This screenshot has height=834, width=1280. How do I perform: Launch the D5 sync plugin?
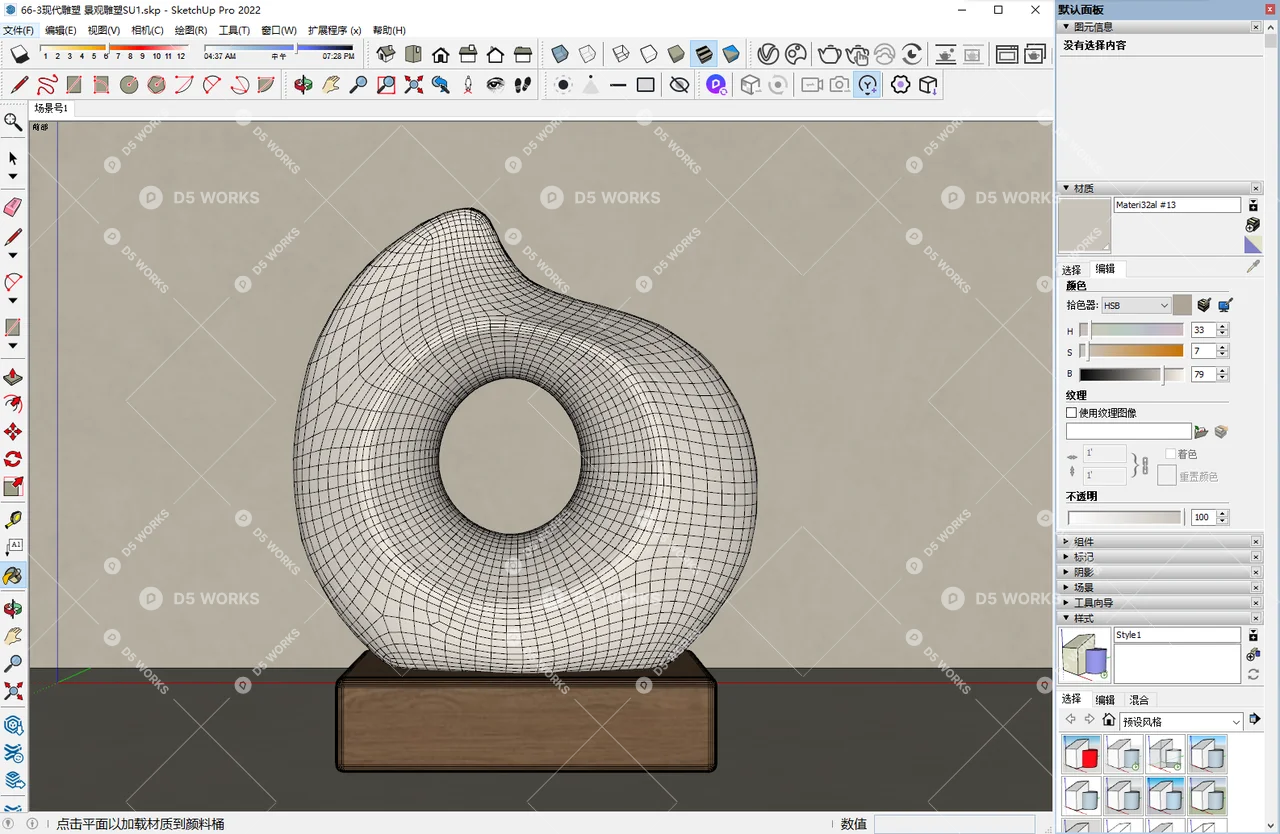[716, 85]
